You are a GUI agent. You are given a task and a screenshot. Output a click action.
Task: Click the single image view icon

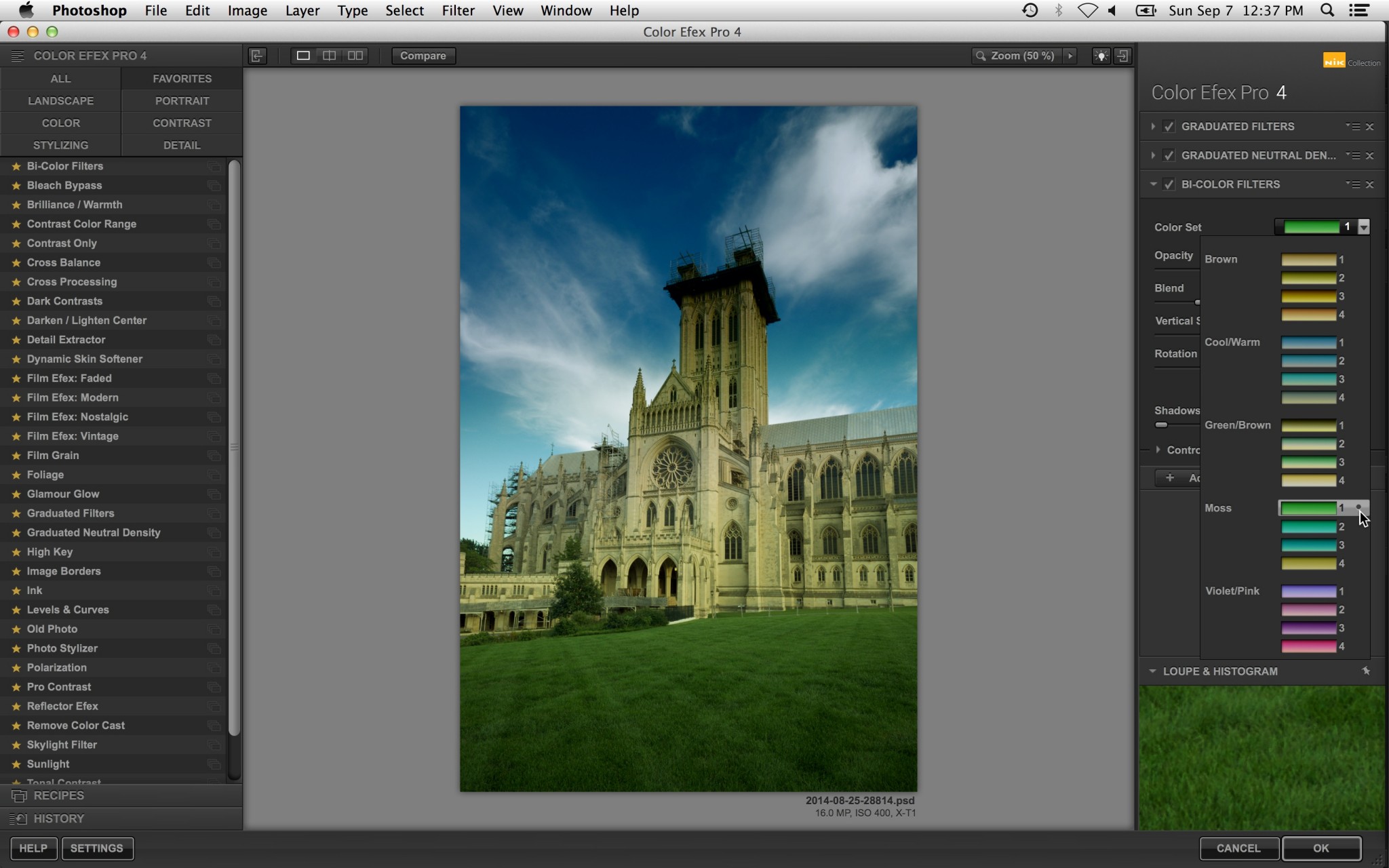(x=303, y=56)
